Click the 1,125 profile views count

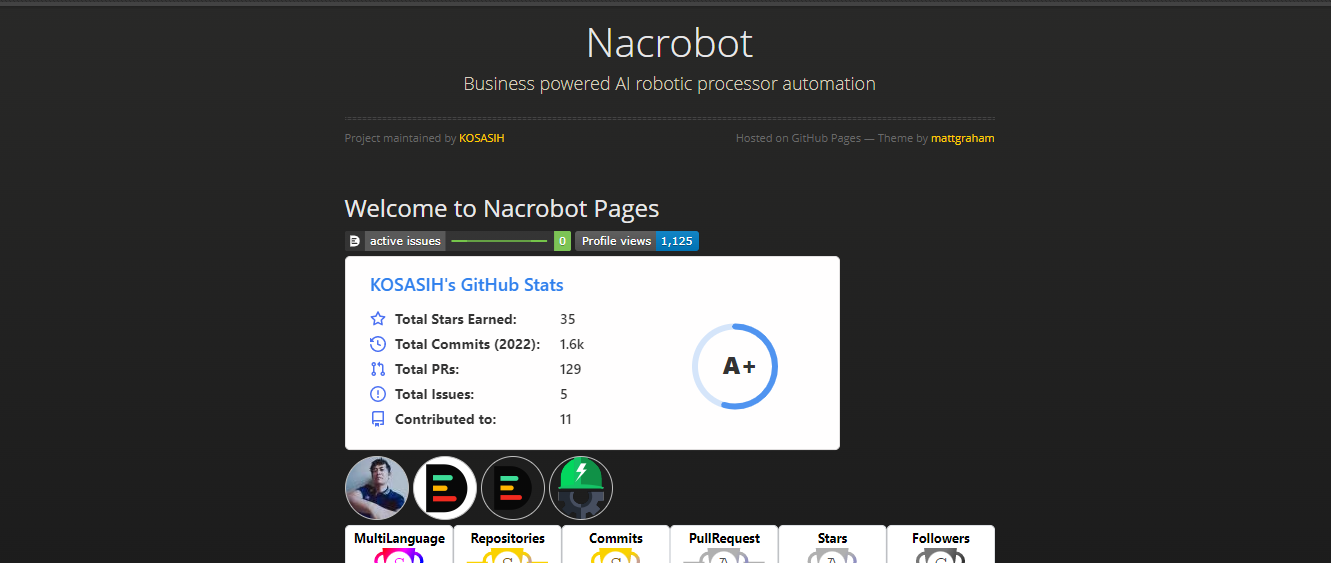tap(677, 241)
